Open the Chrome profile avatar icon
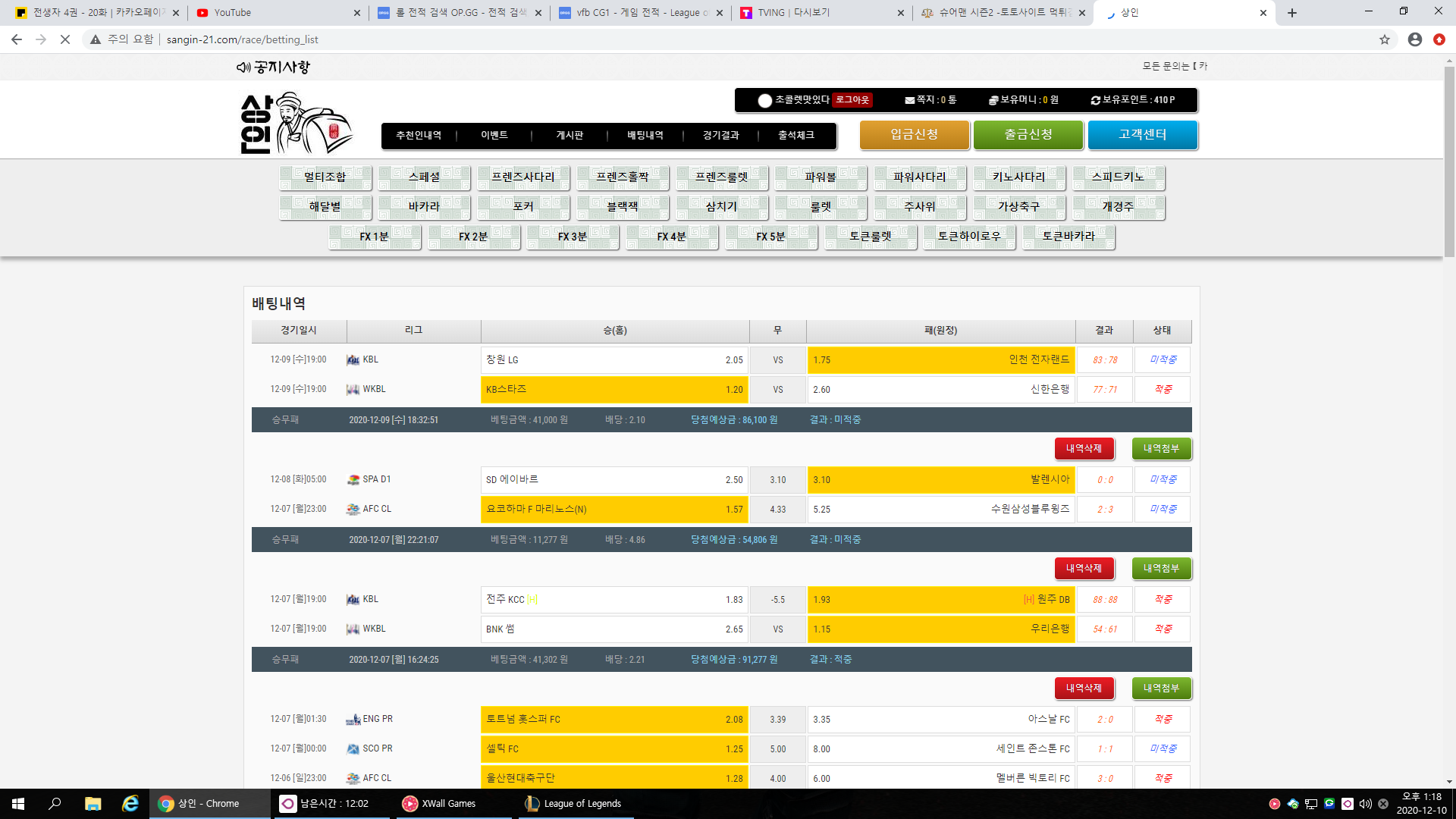Viewport: 1456px width, 819px height. (x=1414, y=39)
